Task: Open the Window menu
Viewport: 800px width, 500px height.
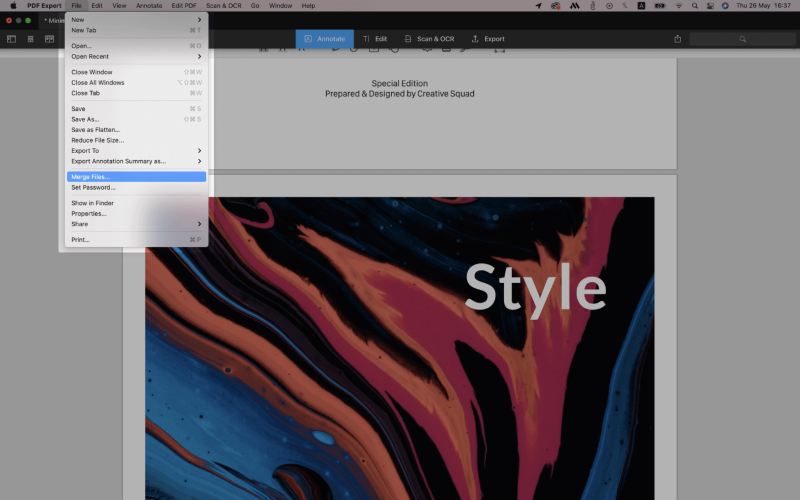Action: tap(281, 6)
